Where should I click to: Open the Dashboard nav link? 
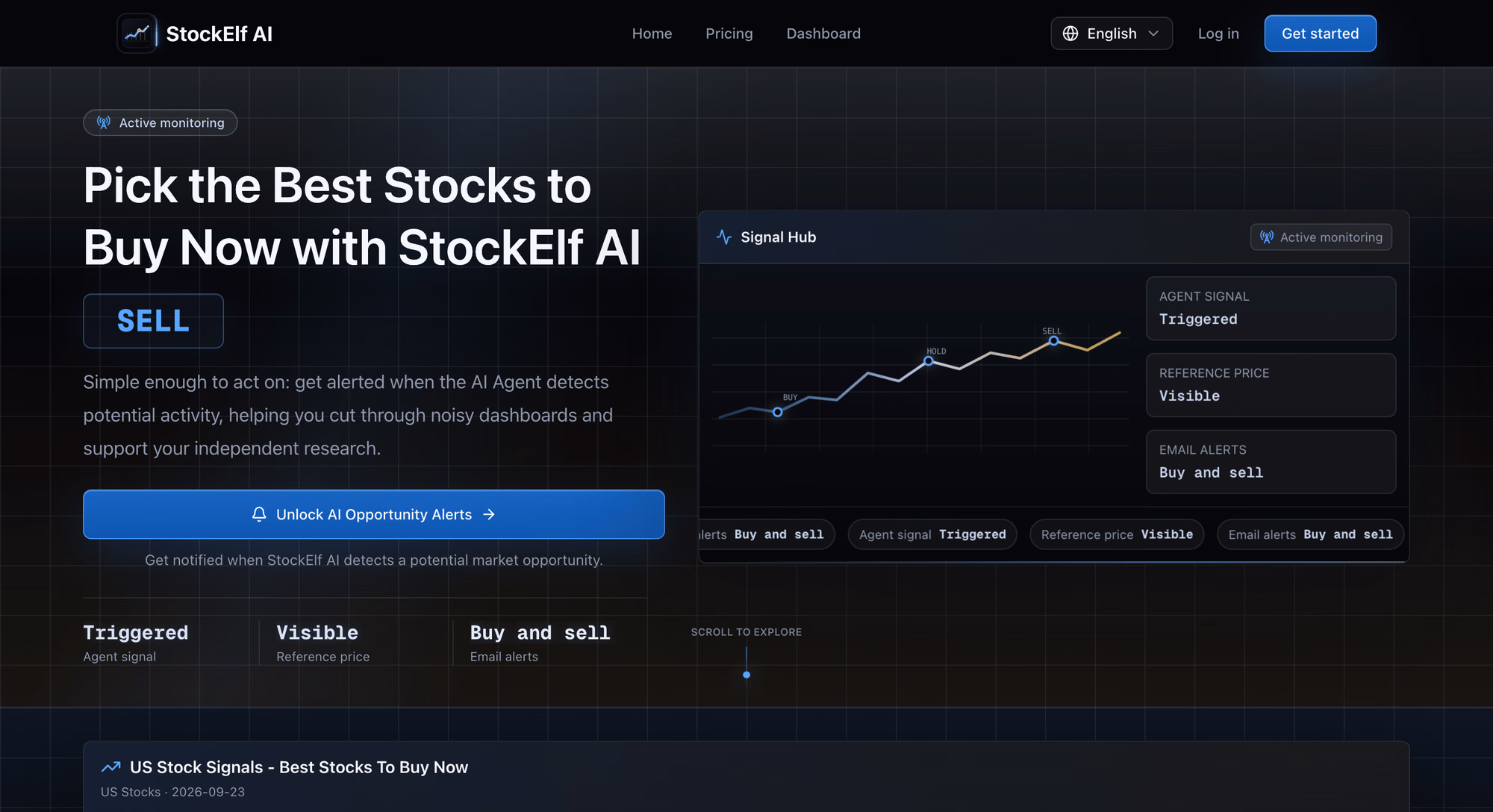click(823, 34)
